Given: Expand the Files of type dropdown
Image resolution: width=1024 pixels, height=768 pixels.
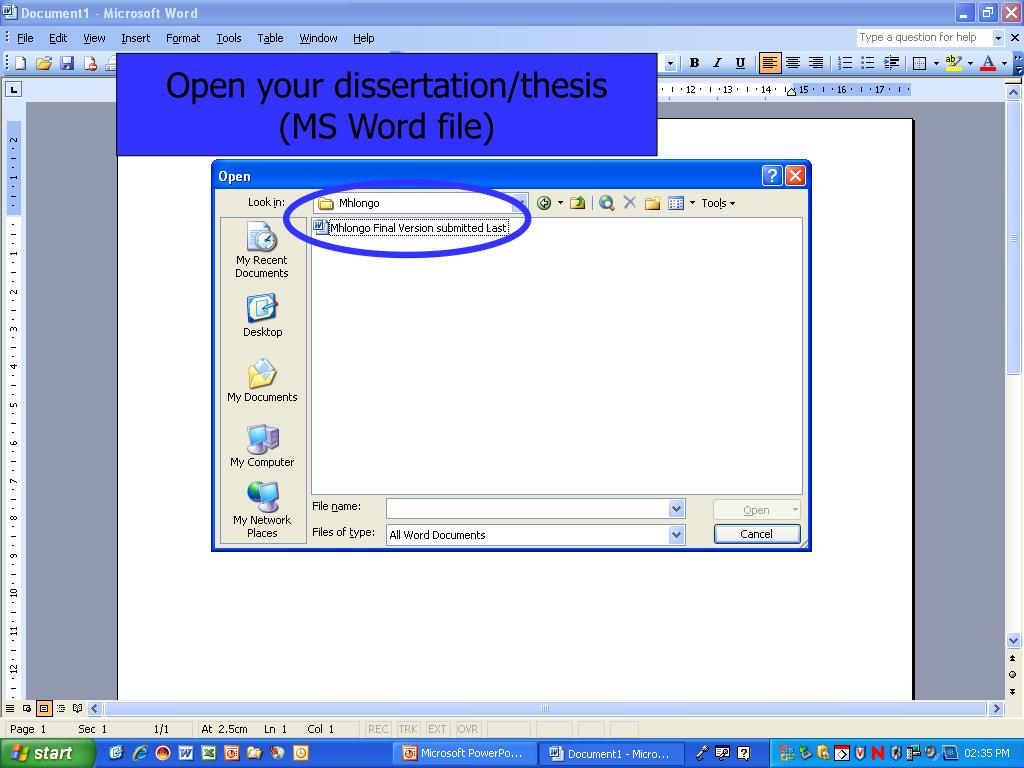Looking at the screenshot, I should click(x=677, y=535).
